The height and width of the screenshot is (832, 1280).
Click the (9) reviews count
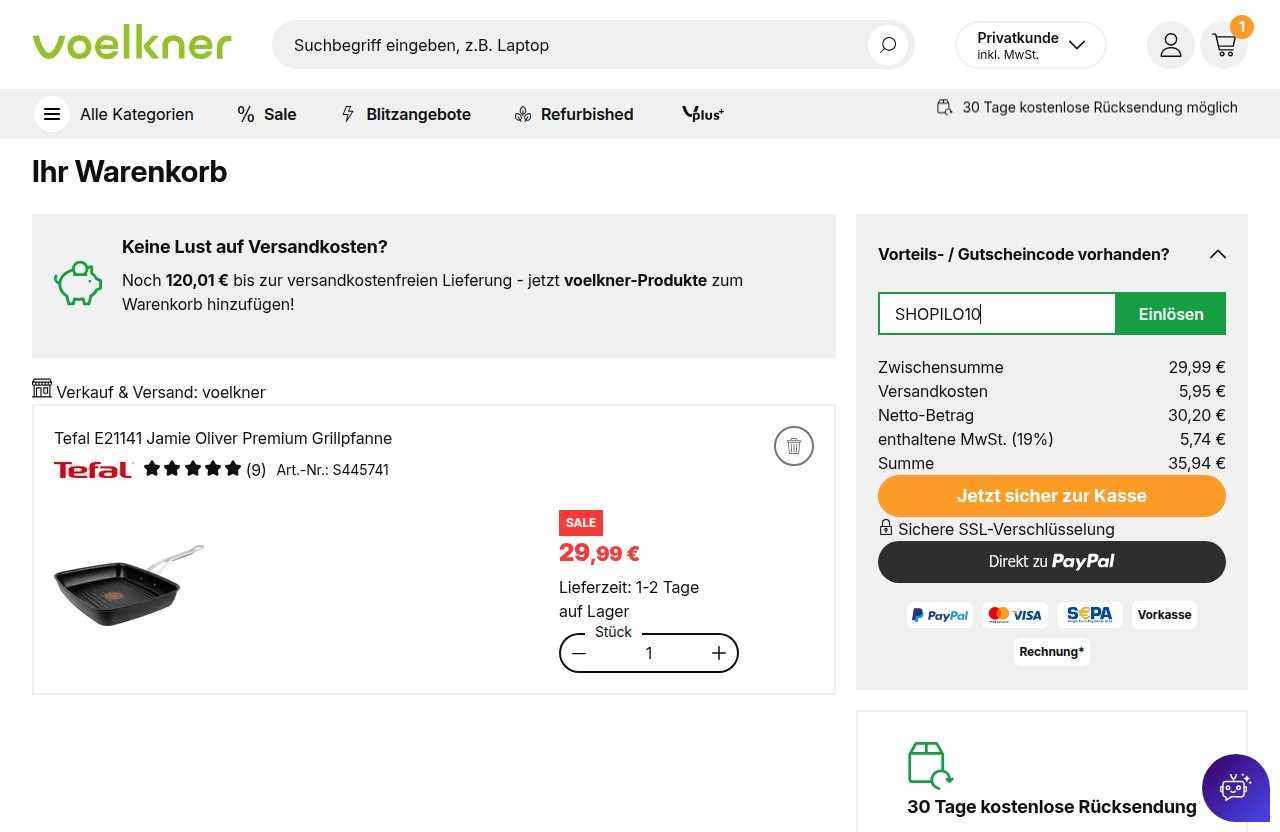(x=256, y=469)
